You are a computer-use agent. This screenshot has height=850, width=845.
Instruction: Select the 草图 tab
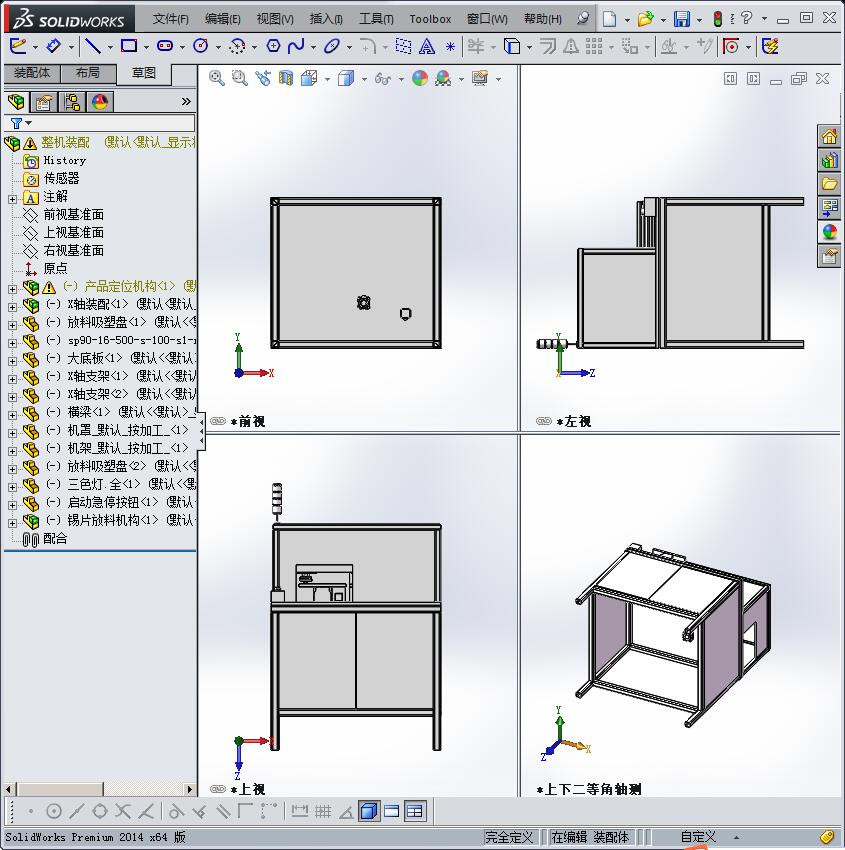pos(144,74)
